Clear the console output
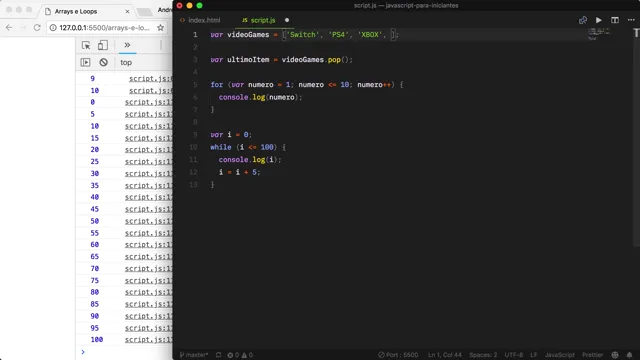Screen dimensions: 640x360 coord(104,62)
